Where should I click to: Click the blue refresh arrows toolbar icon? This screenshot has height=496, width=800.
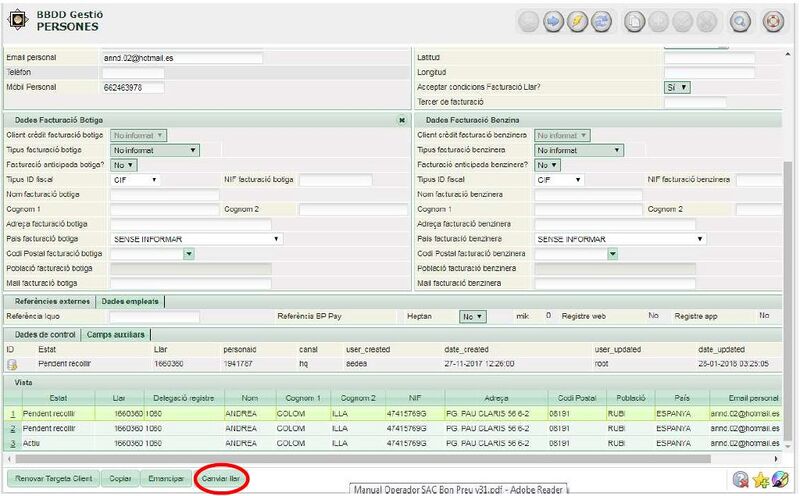pos(601,20)
